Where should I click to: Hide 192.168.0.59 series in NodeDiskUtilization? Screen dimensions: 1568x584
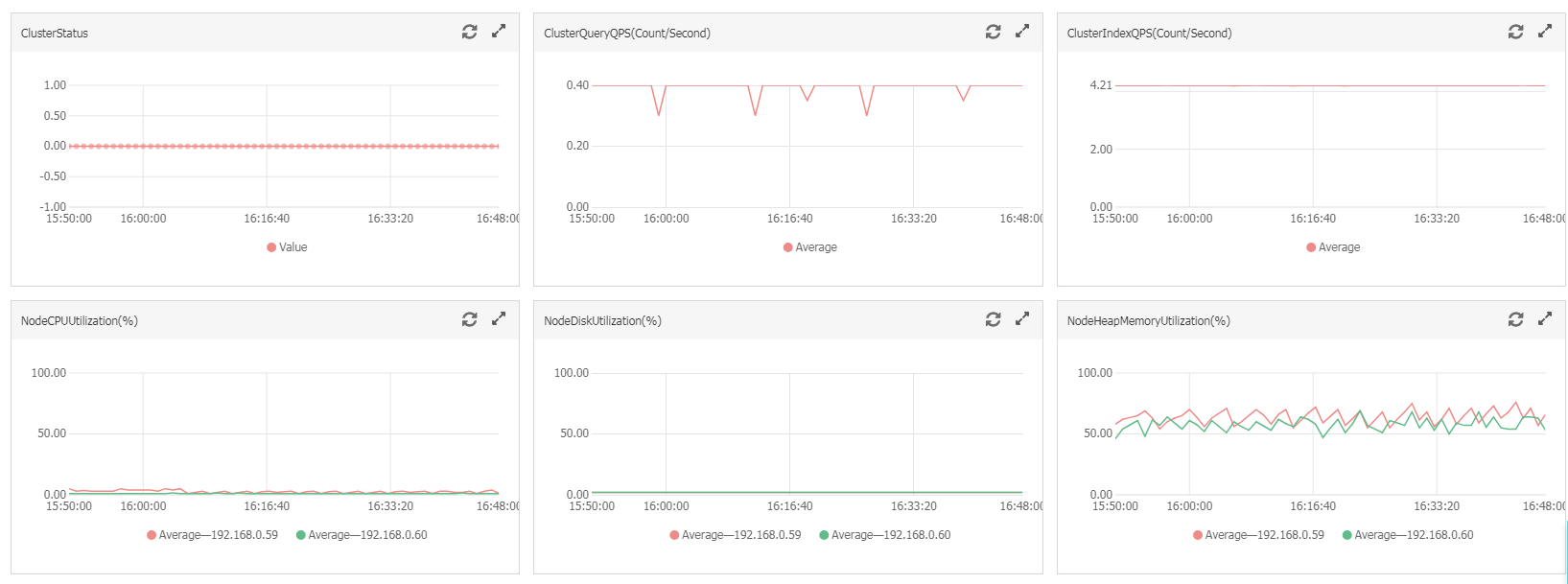[737, 535]
